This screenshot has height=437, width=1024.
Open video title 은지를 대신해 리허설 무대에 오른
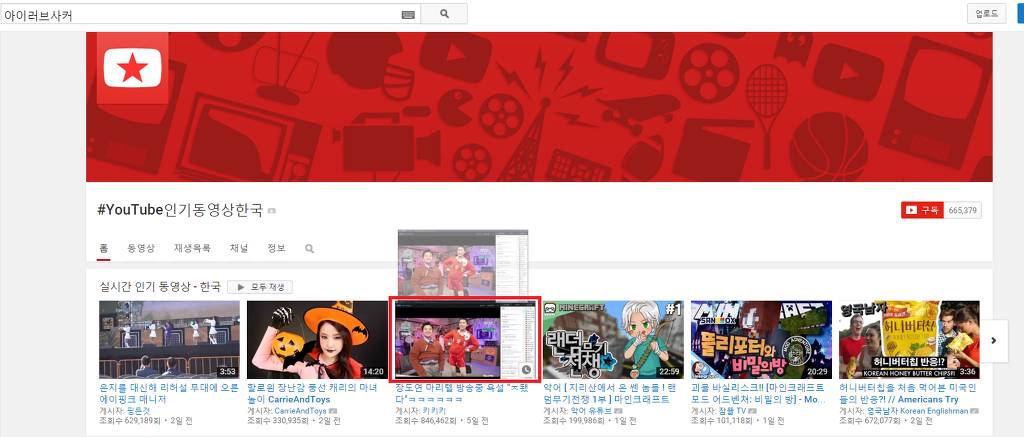168,393
